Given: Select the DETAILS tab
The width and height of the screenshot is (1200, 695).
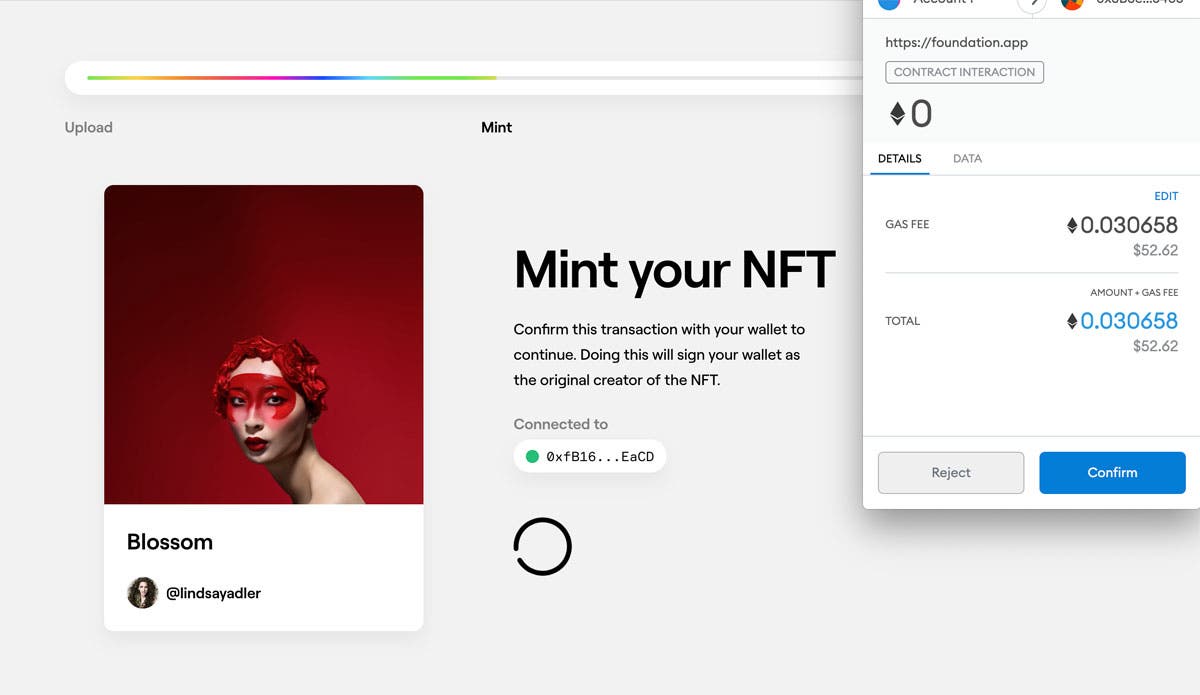Looking at the screenshot, I should 900,159.
